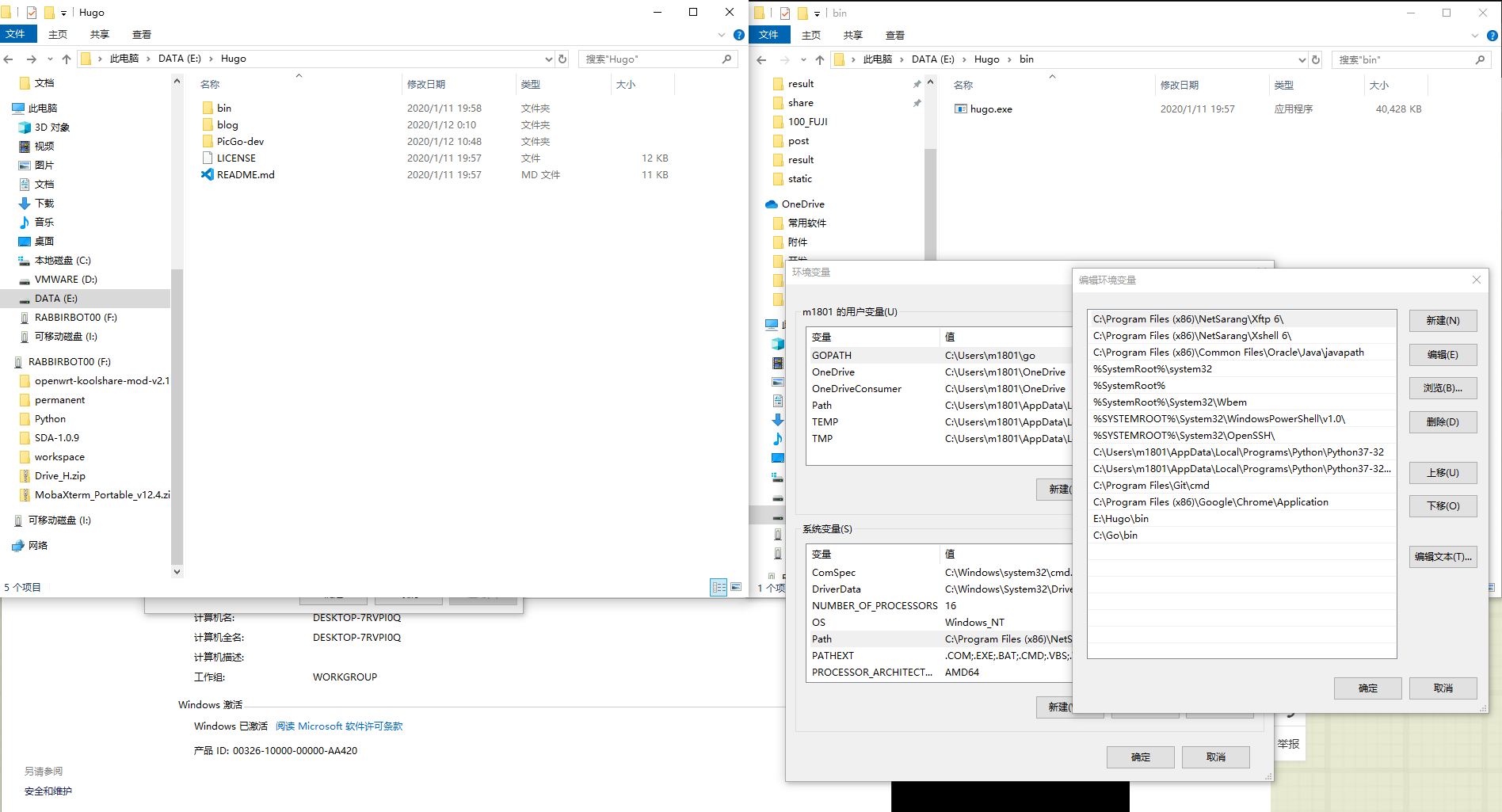Open Help in Hugo window ribbon
This screenshot has width=1502, height=812.
(738, 35)
